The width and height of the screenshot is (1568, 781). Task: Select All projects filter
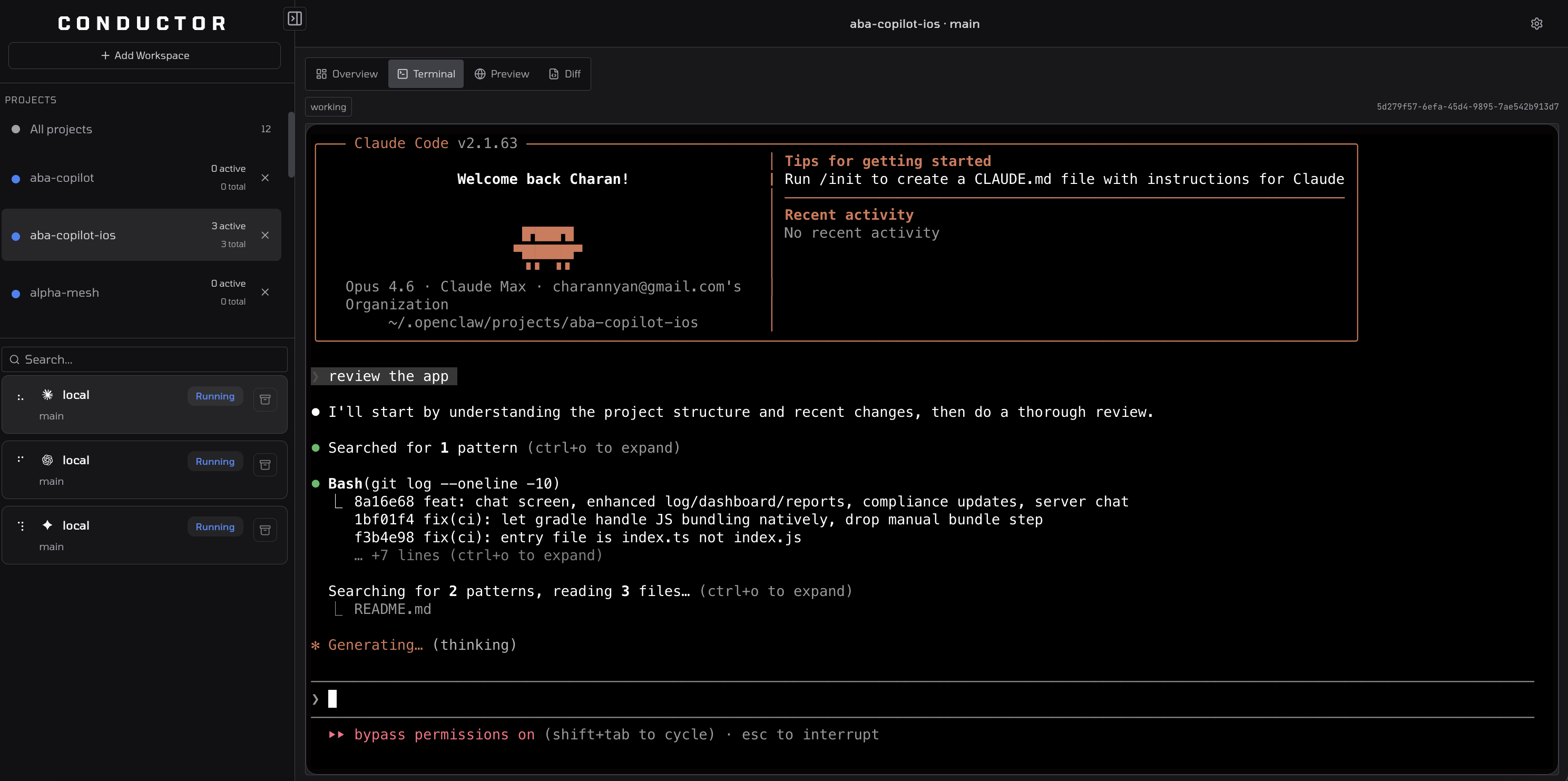[x=61, y=129]
